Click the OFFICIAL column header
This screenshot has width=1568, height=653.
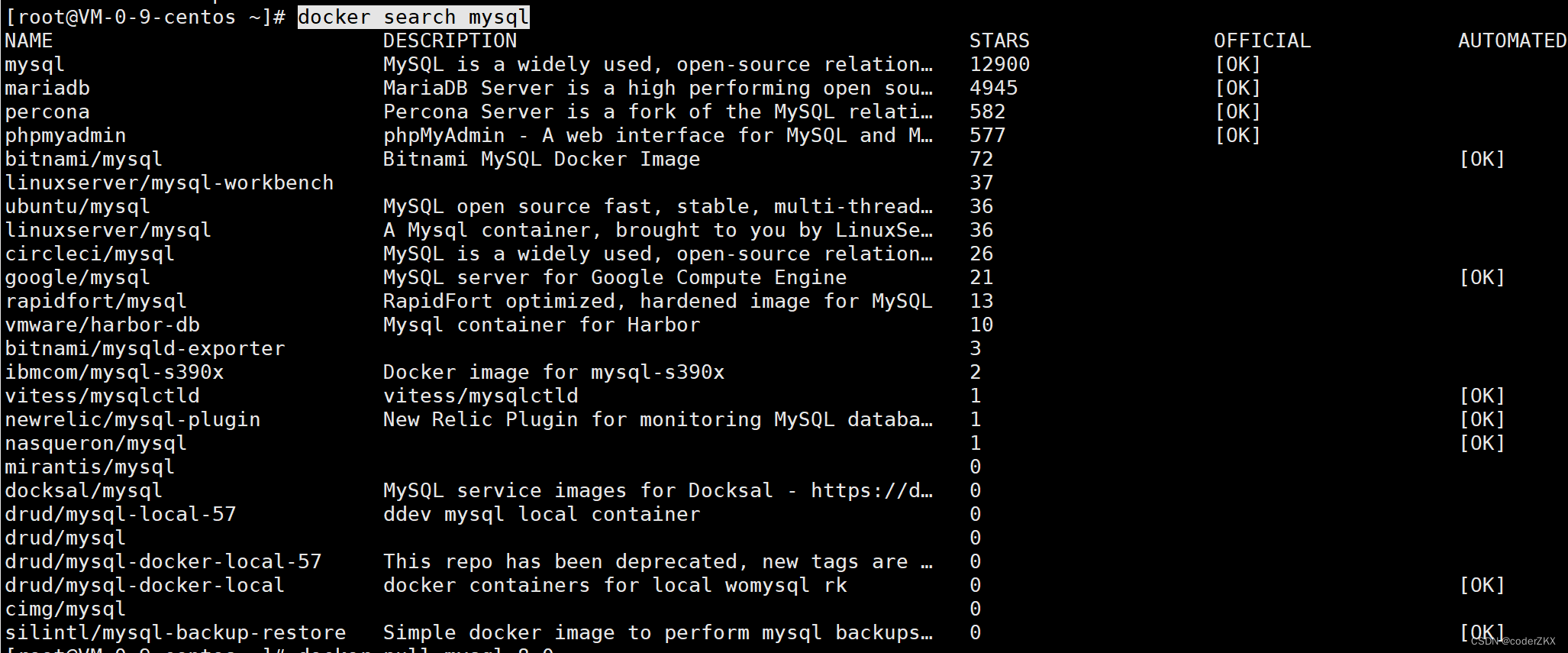click(x=1263, y=40)
